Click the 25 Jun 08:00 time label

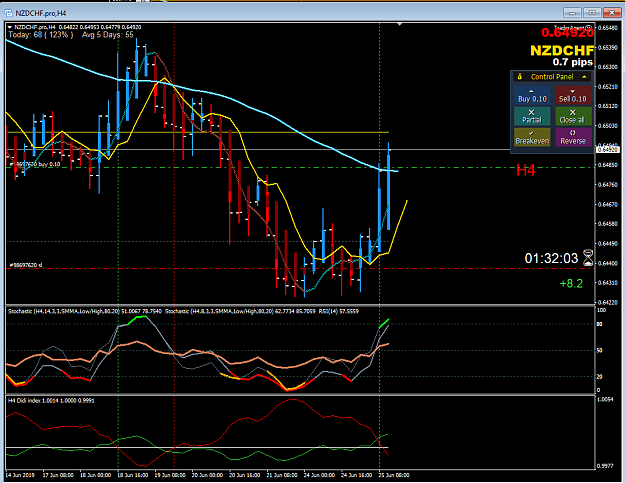[x=393, y=475]
